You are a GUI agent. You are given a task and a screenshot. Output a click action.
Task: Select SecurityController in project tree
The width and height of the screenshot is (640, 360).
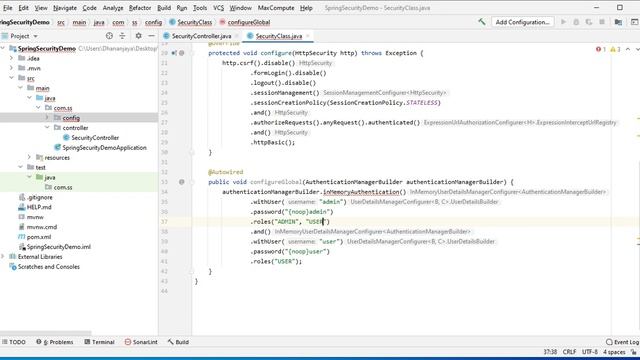(x=95, y=138)
